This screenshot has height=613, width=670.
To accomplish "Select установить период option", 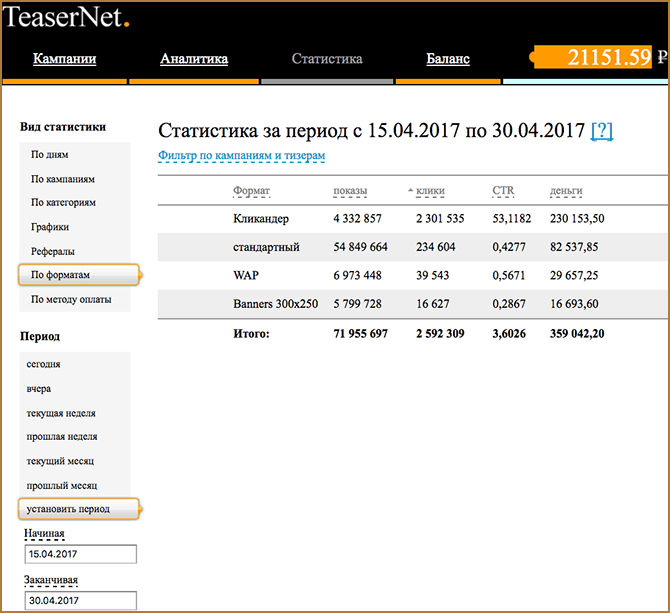I will point(79,509).
